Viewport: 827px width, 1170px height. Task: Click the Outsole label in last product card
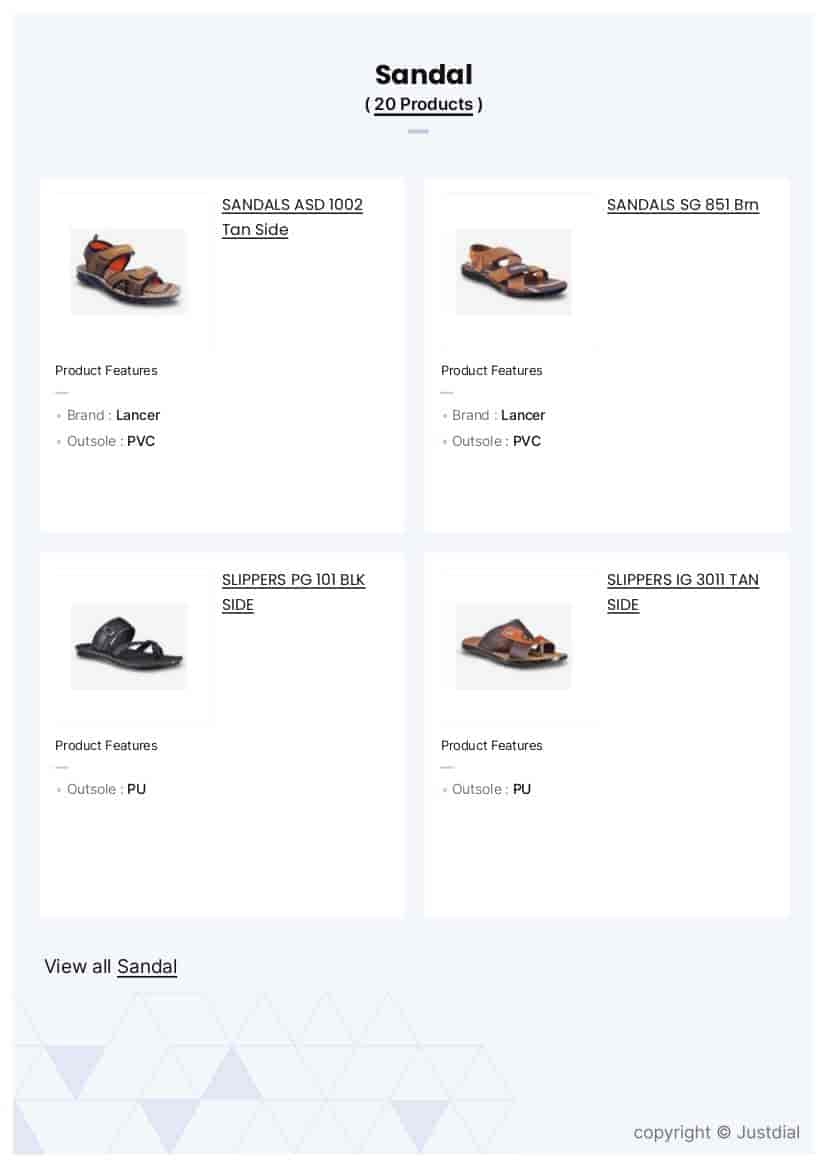[x=478, y=789]
